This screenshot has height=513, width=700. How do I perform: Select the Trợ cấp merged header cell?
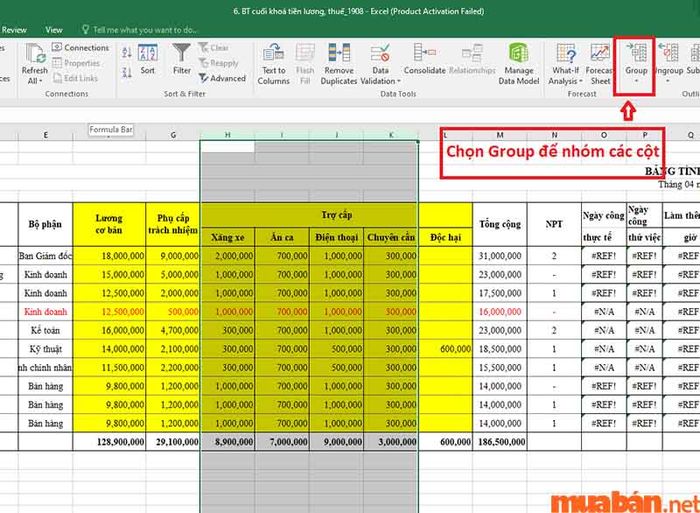coord(337,215)
